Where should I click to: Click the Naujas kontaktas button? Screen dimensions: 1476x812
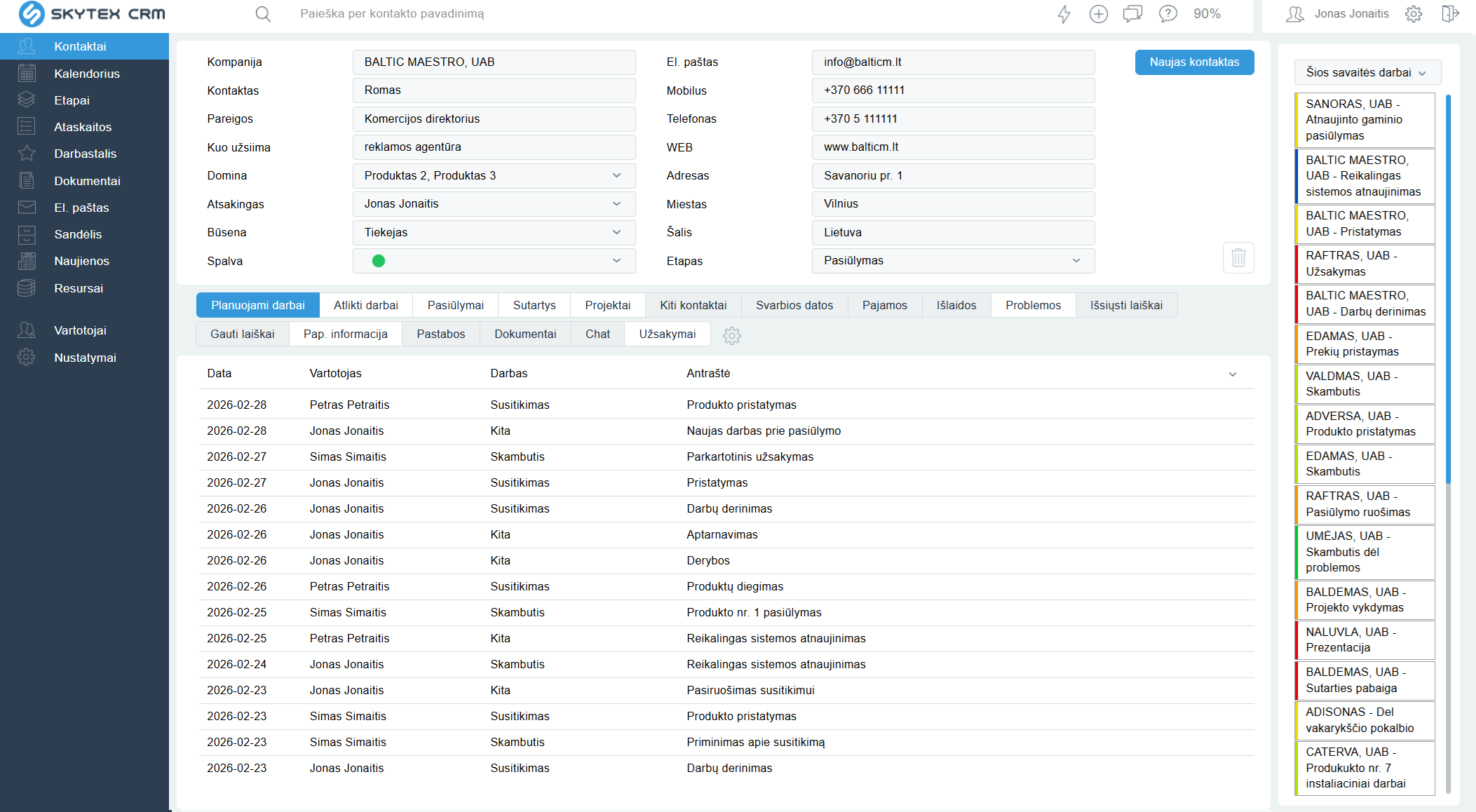[1195, 62]
